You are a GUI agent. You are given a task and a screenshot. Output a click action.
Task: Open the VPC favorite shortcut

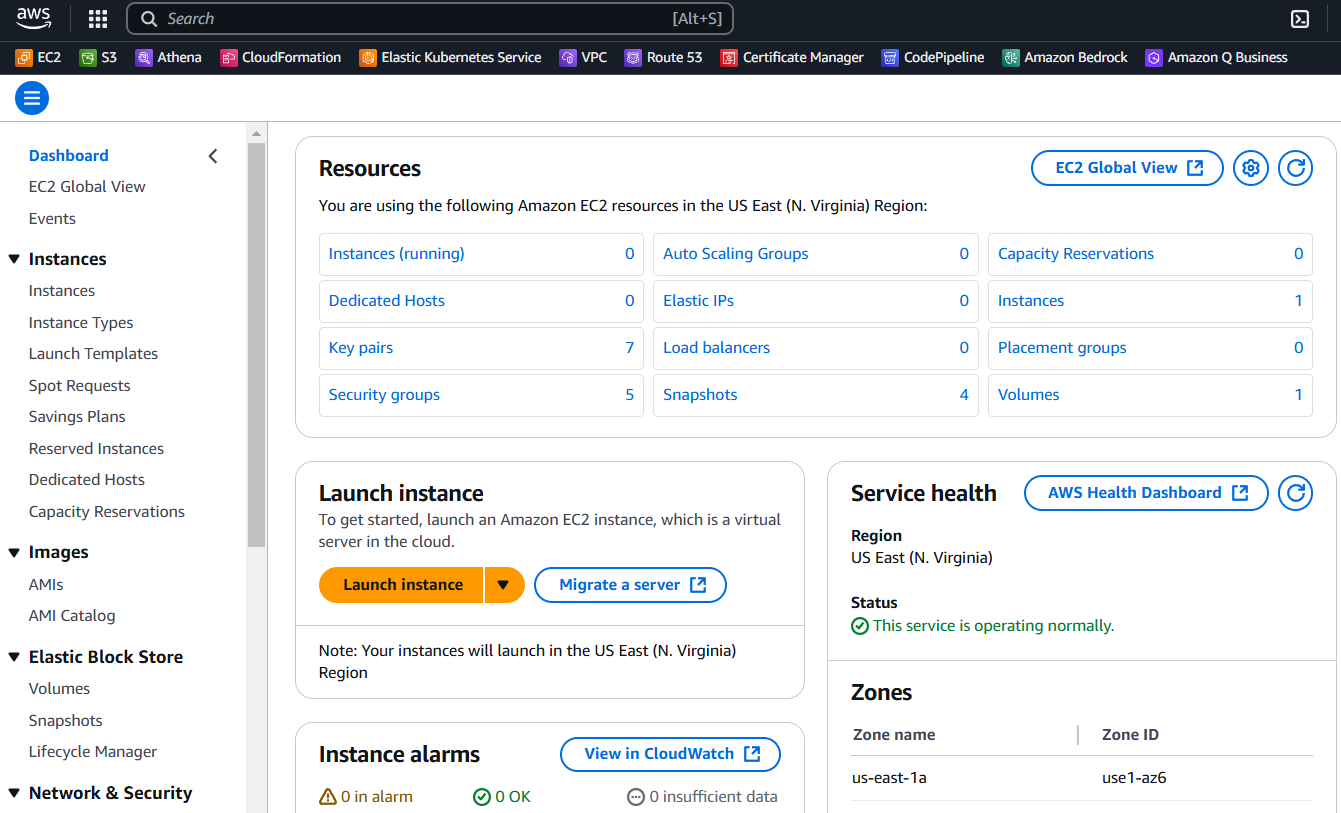coord(583,58)
